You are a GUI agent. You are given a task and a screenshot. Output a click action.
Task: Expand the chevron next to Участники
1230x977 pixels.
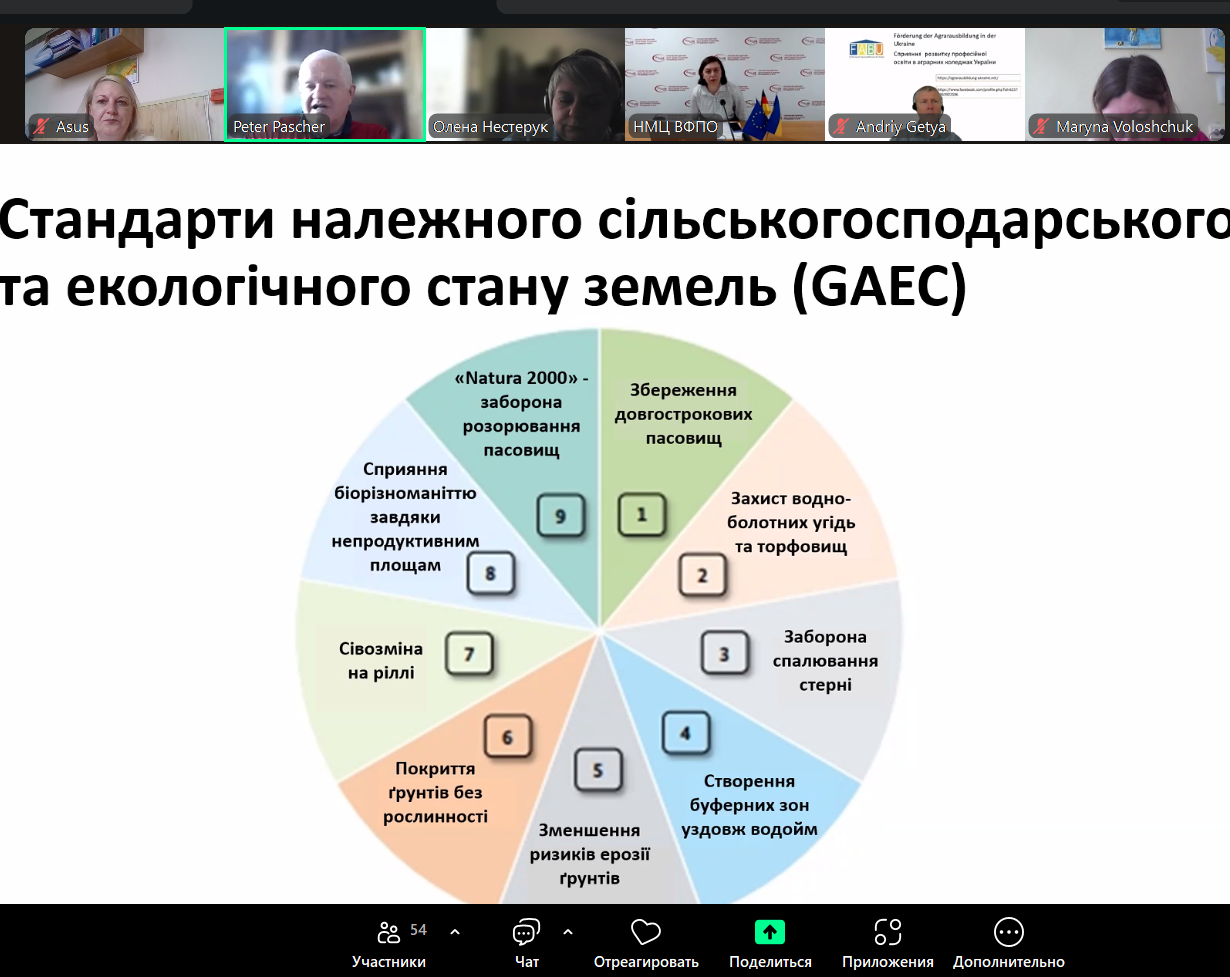tap(455, 931)
